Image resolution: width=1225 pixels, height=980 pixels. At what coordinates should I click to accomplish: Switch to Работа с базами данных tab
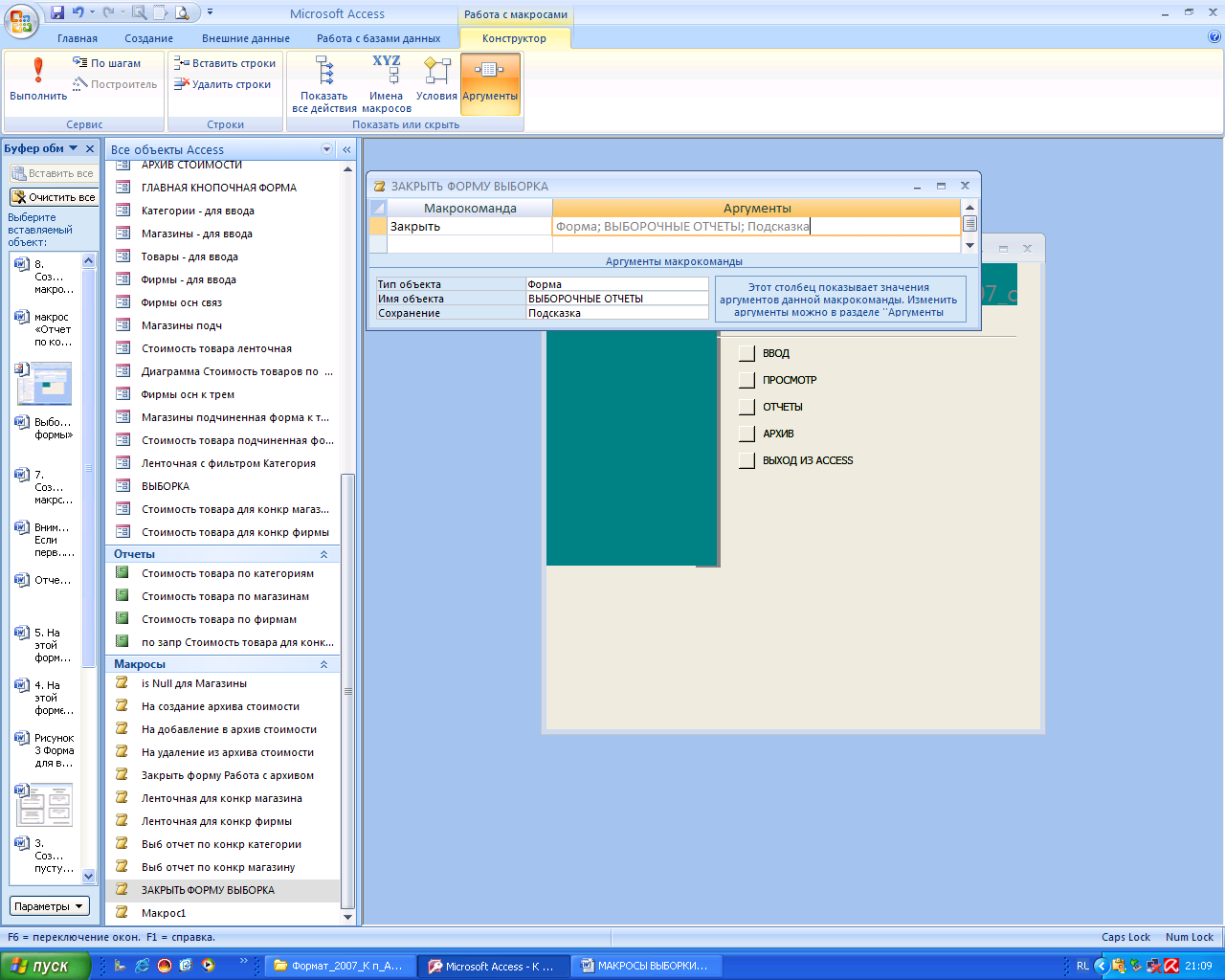tap(379, 38)
